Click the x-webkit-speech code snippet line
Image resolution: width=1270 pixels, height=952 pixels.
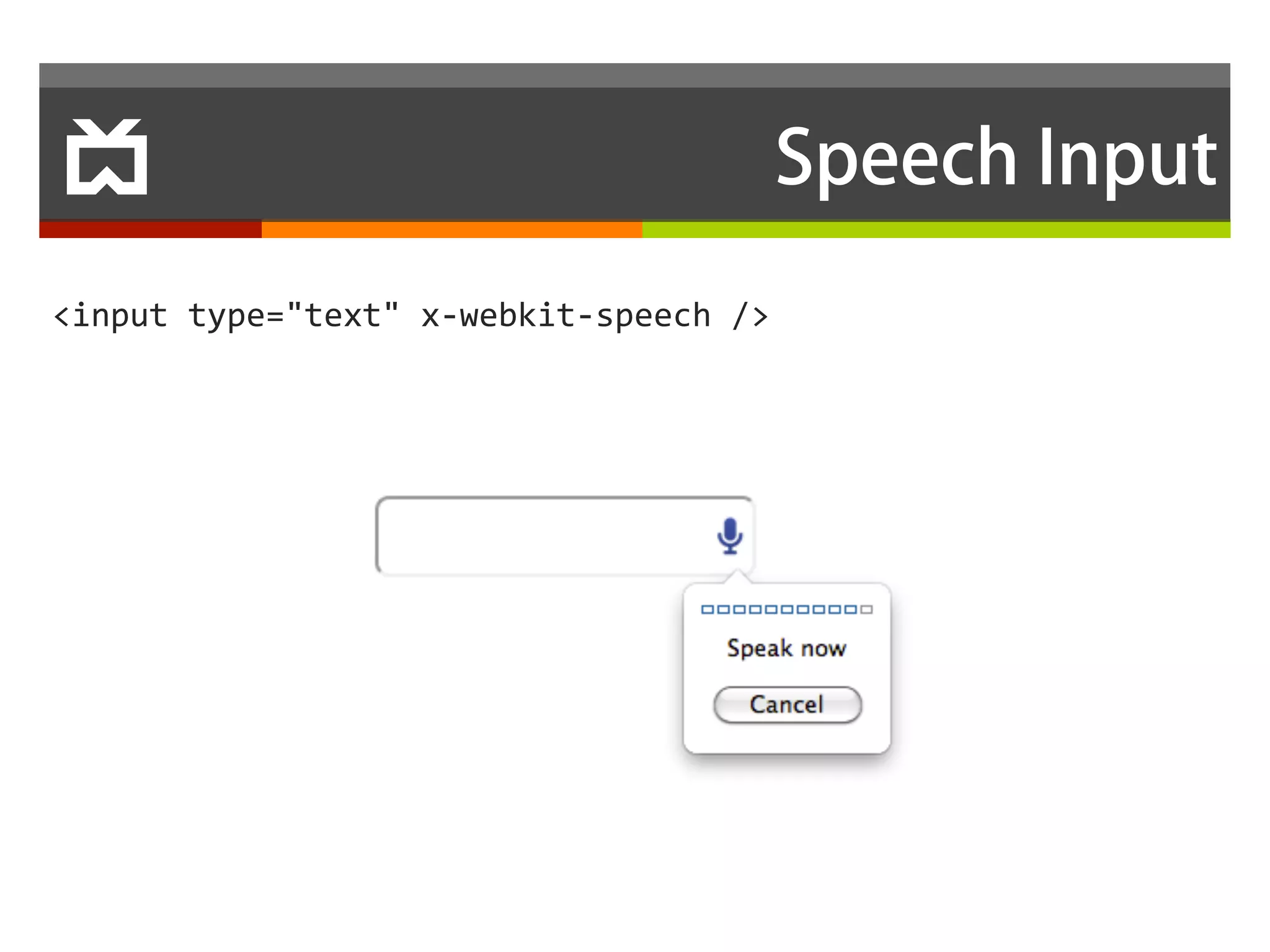pos(411,315)
